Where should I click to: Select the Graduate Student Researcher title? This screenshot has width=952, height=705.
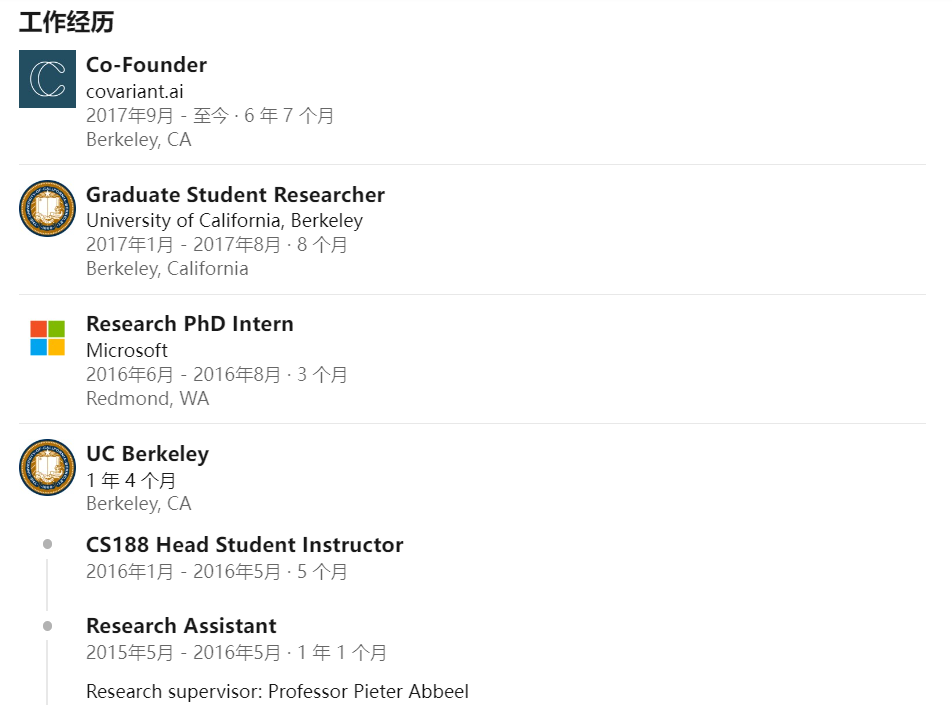tap(235, 195)
